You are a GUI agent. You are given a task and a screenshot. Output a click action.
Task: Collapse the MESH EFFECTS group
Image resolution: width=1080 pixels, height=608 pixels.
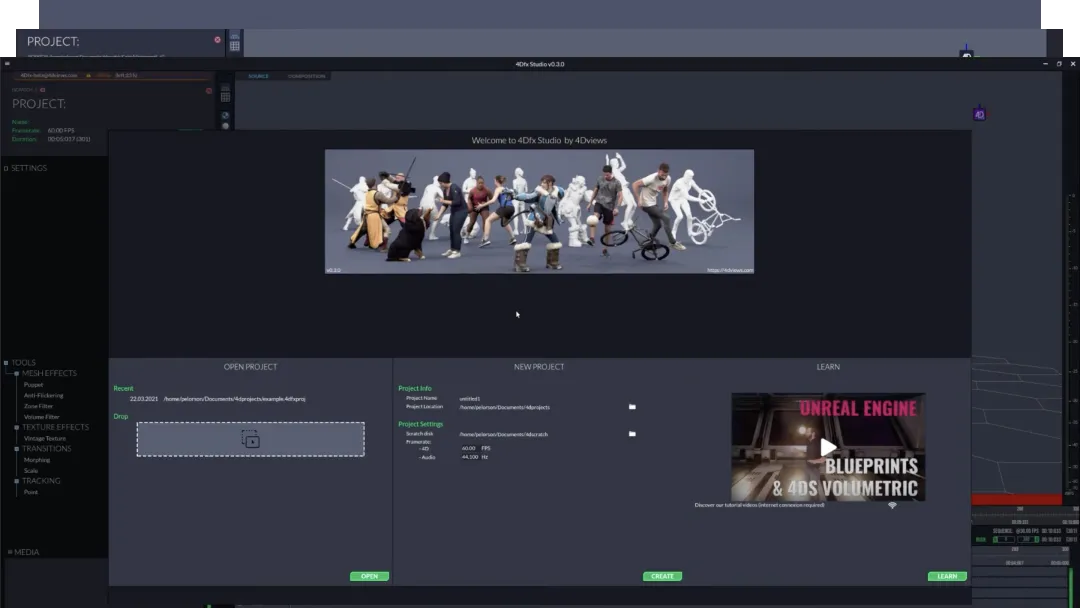pos(17,373)
